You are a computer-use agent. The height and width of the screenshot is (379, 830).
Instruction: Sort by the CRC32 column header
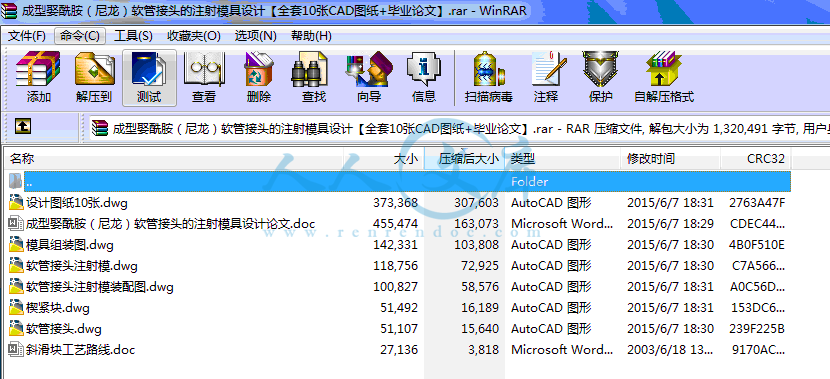[x=756, y=159]
